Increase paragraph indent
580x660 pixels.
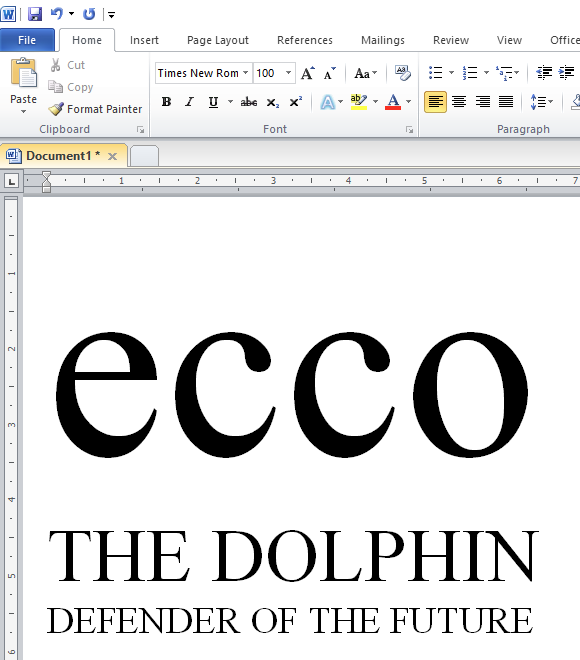[x=567, y=73]
